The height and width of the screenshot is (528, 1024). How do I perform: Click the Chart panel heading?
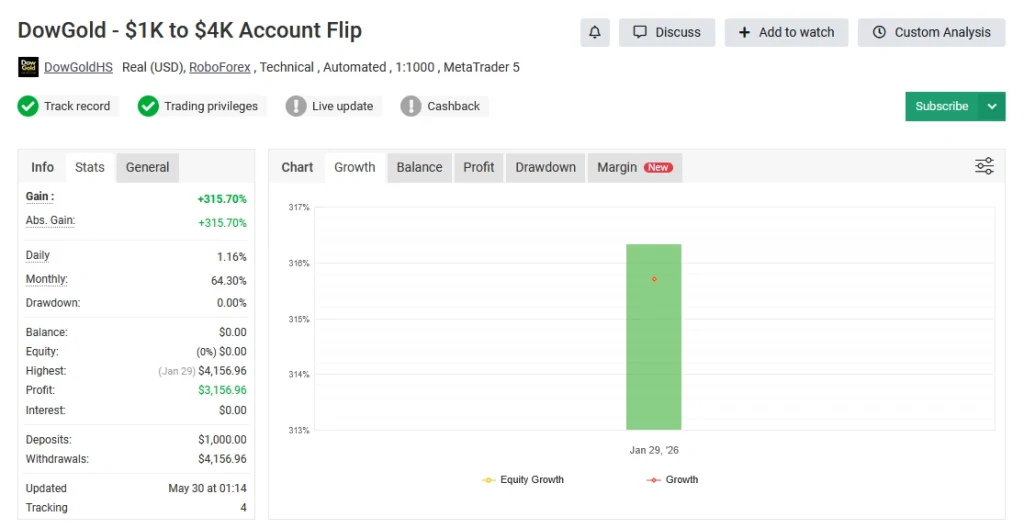click(x=297, y=167)
